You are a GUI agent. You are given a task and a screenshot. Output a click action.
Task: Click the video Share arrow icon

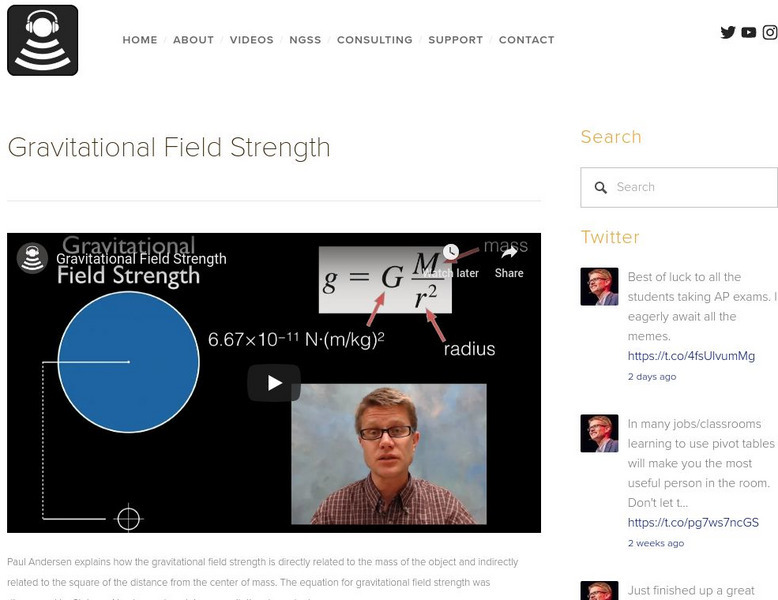508,253
